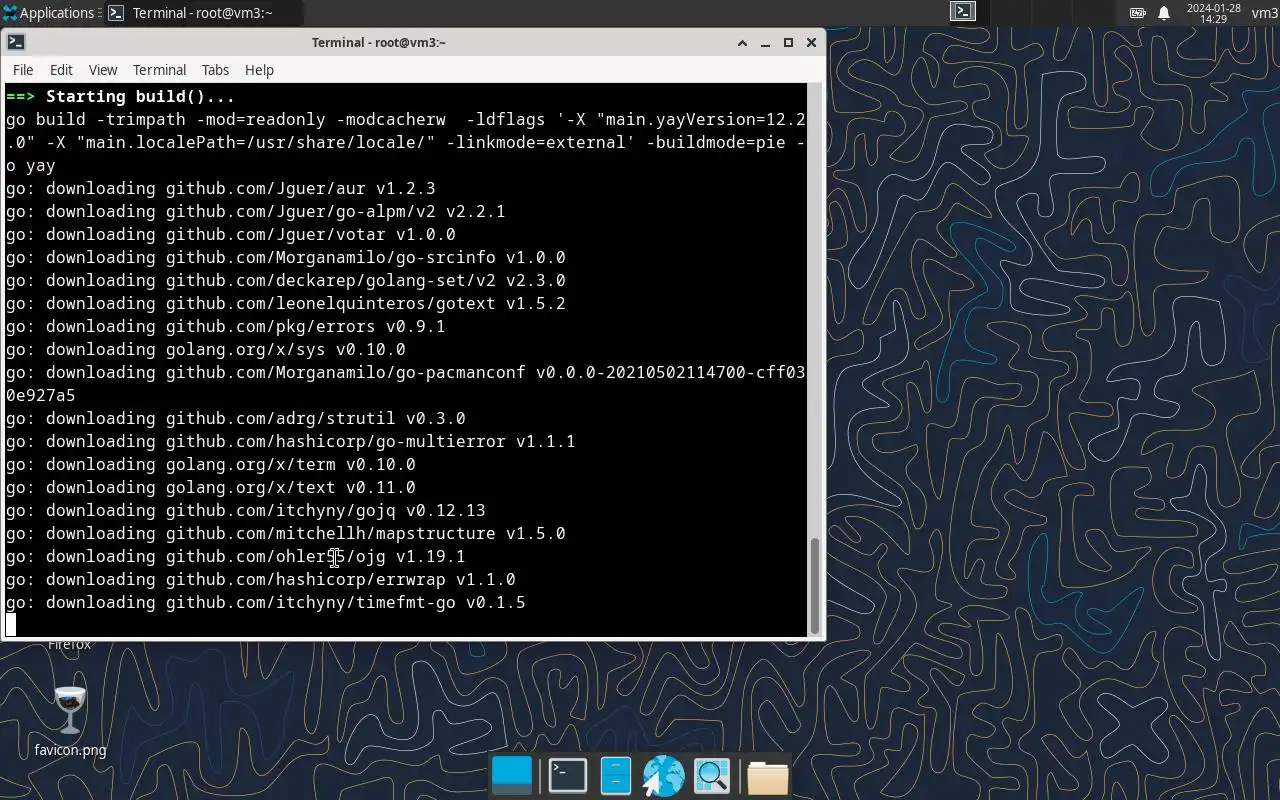Click the ojg v1.19.1 download line
The height and width of the screenshot is (800, 1280).
pos(235,556)
